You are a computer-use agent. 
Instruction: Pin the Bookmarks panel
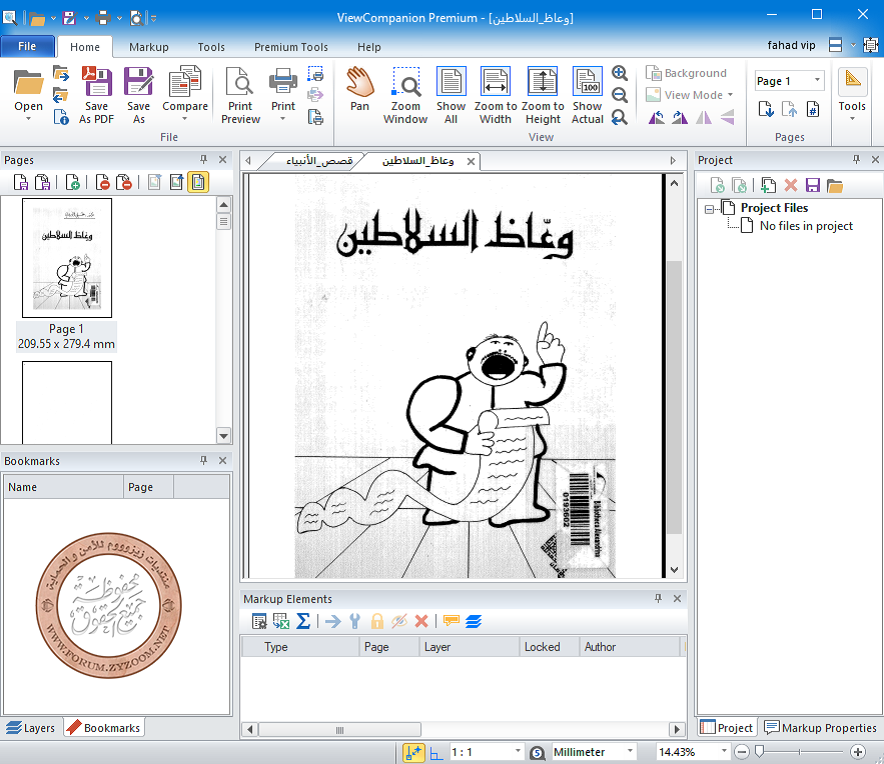pyautogui.click(x=204, y=461)
